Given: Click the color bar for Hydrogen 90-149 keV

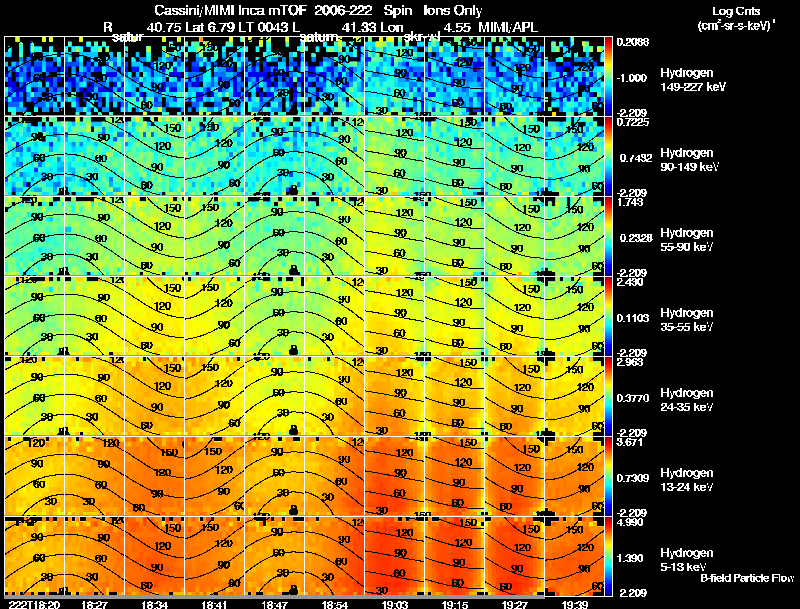Looking at the screenshot, I should point(608,156).
